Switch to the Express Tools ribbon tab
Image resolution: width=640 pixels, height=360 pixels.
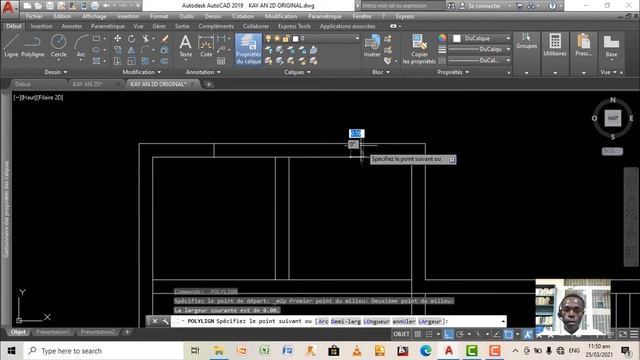[294, 26]
